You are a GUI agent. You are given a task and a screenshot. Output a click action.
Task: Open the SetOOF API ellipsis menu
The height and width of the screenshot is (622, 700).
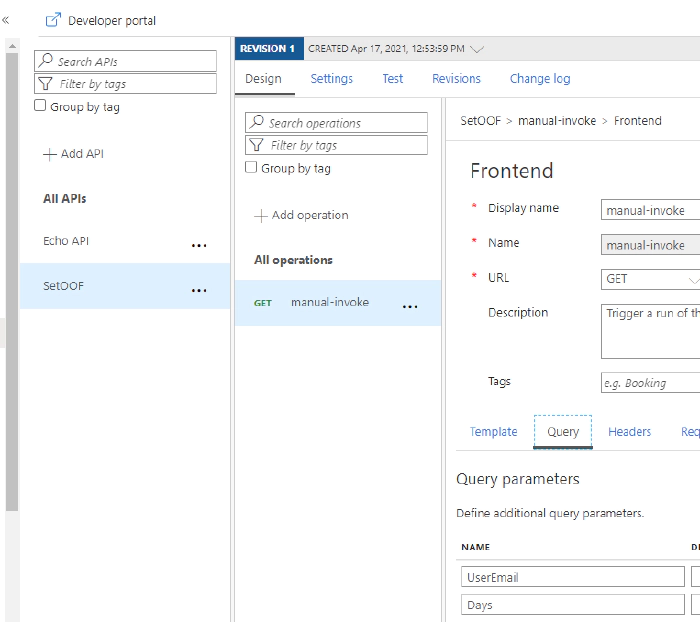click(199, 290)
